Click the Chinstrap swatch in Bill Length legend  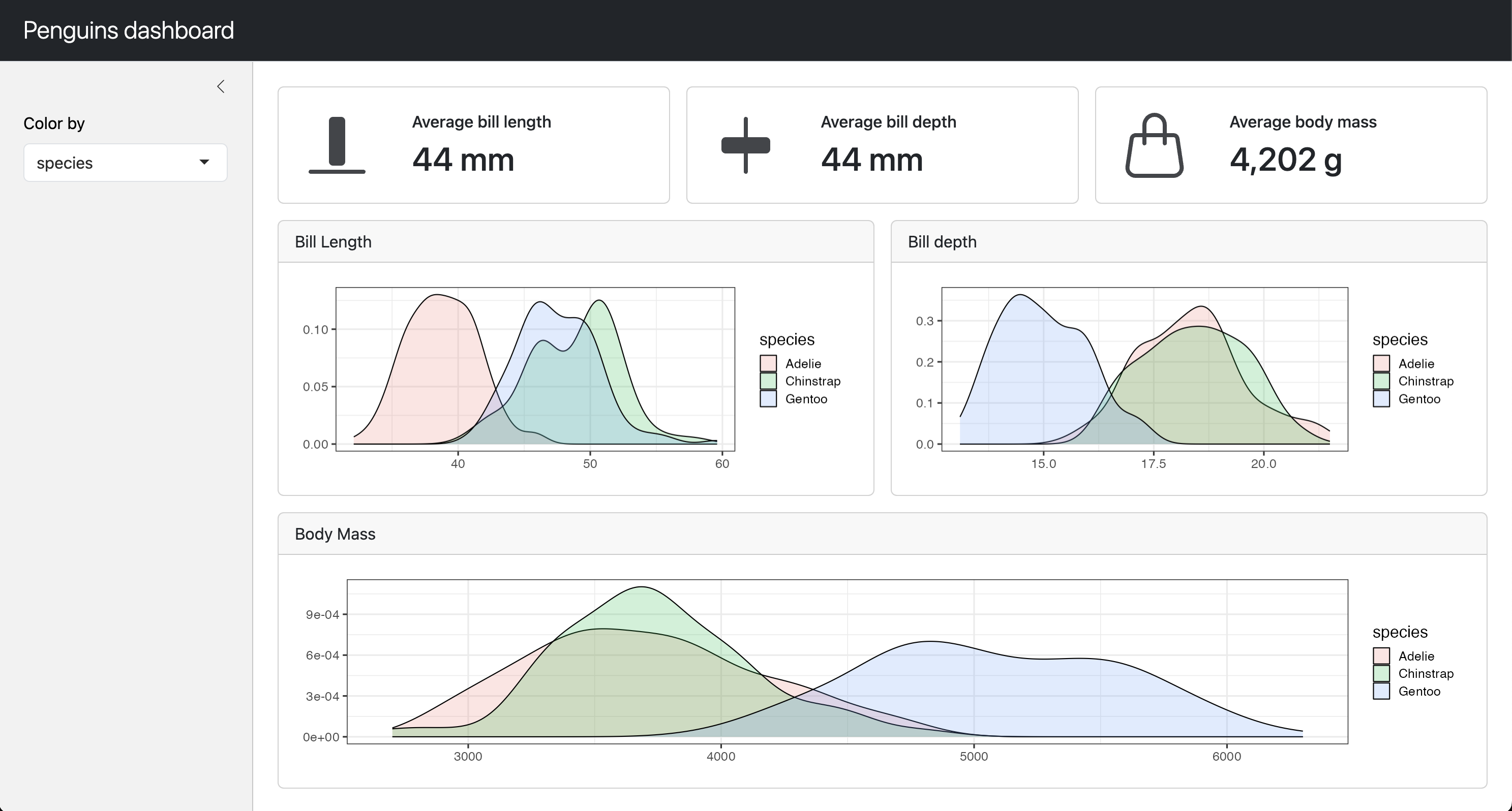[x=768, y=381]
